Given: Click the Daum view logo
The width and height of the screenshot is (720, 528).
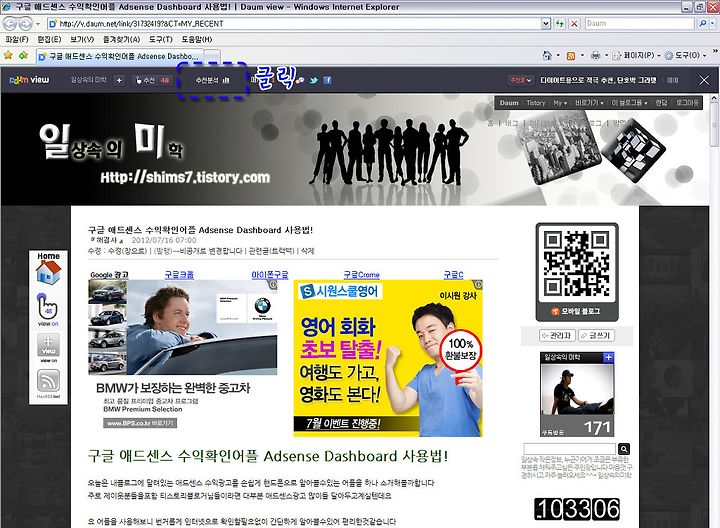Looking at the screenshot, I should (29, 80).
